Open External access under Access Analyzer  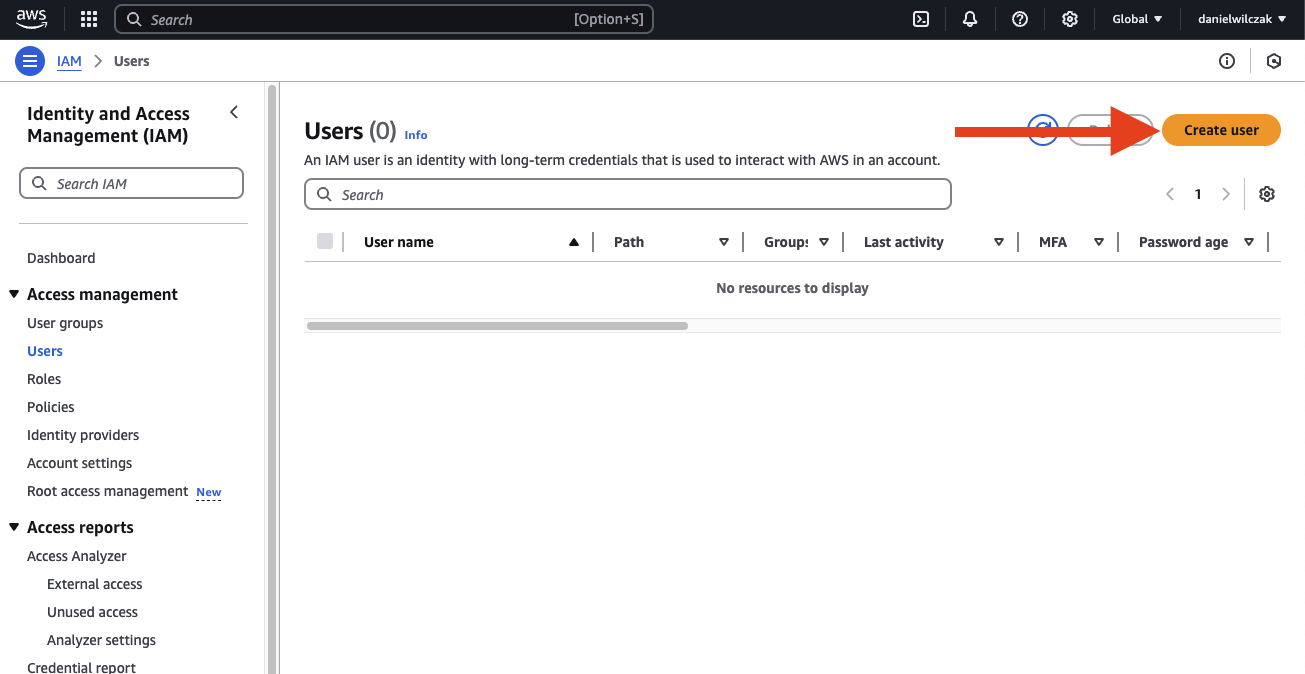[95, 584]
